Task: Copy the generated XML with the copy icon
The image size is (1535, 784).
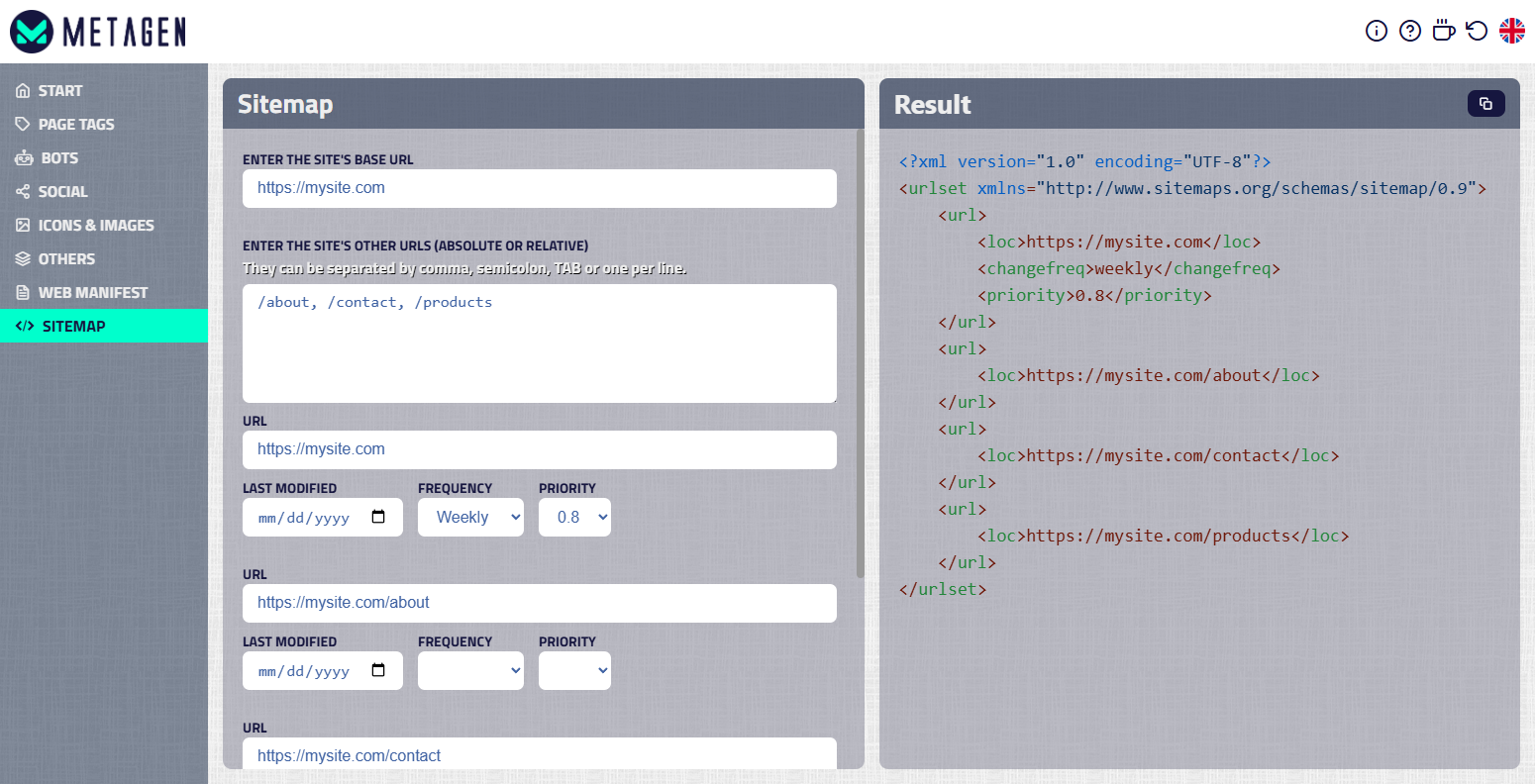Action: pos(1485,103)
